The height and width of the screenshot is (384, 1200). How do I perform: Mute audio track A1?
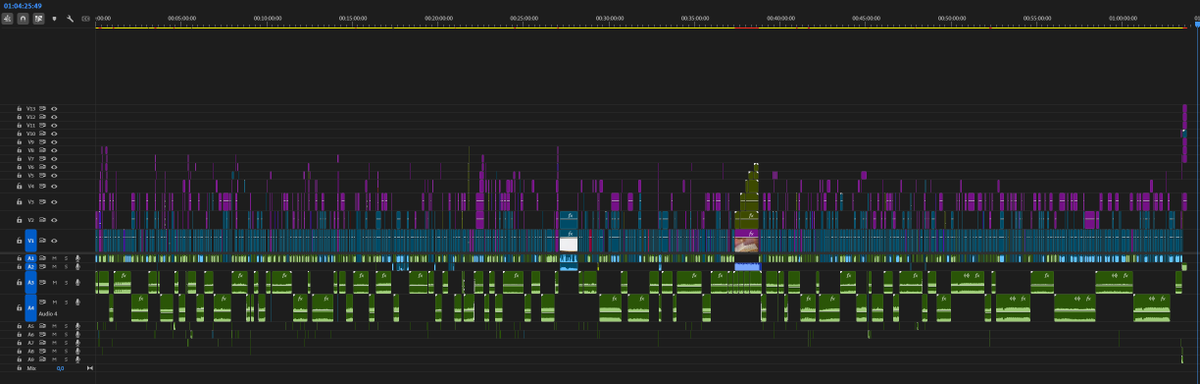tap(54, 258)
